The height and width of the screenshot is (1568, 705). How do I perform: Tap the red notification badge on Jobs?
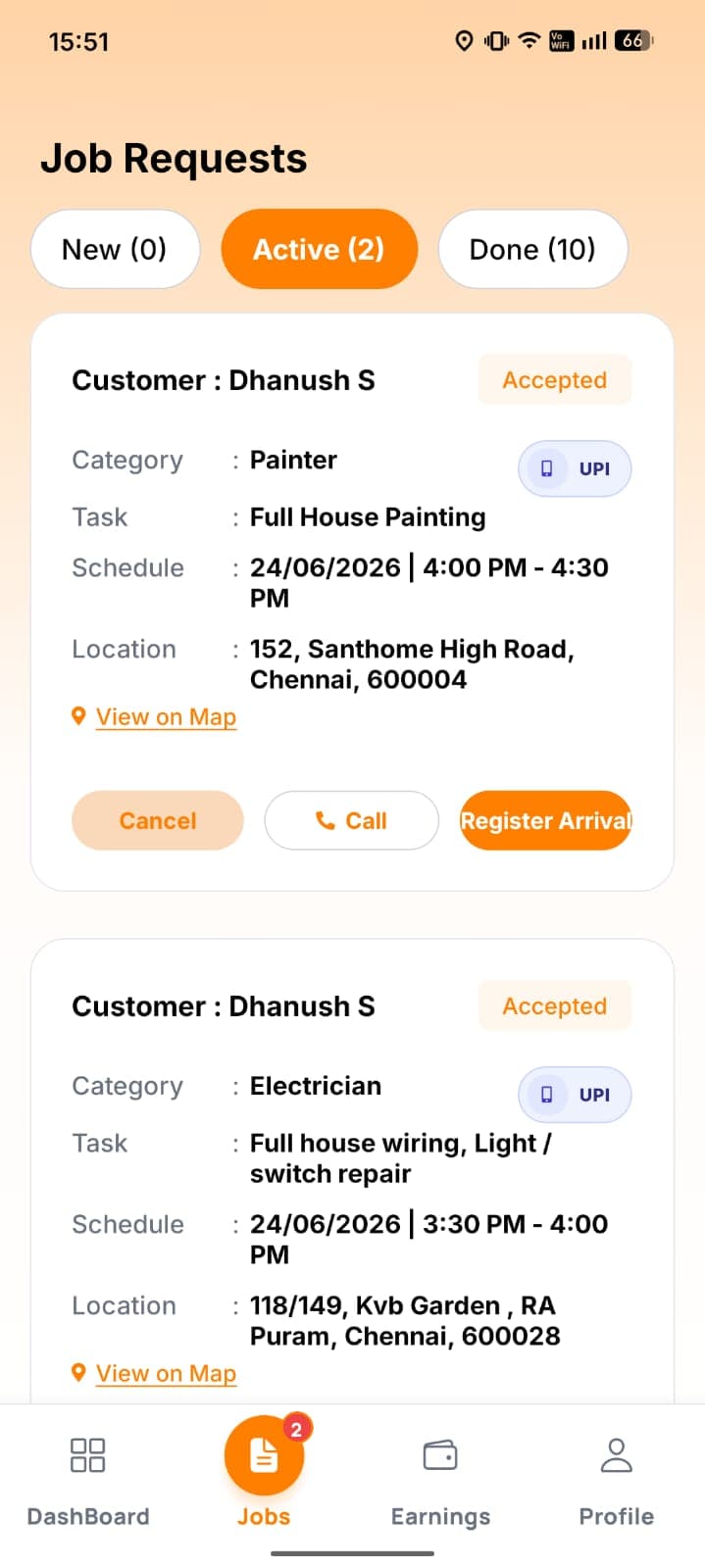(x=296, y=1429)
